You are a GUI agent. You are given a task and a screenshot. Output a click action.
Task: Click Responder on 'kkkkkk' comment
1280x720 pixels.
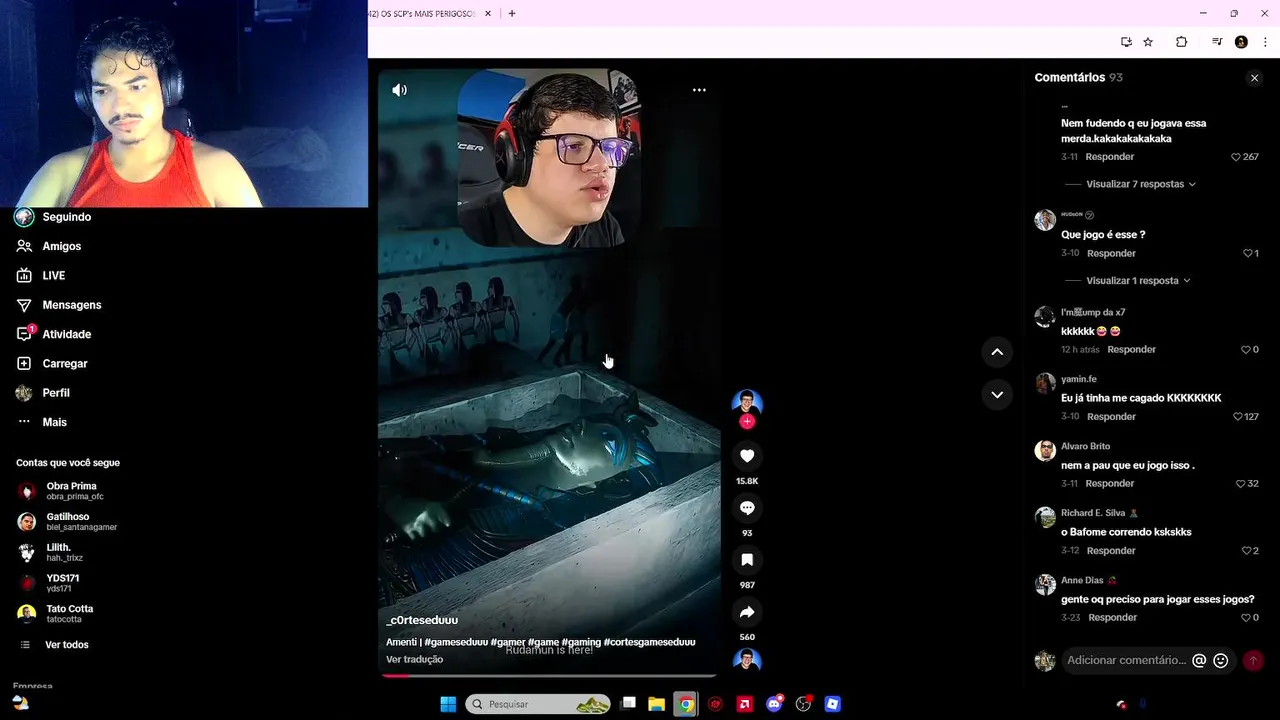[1132, 350]
